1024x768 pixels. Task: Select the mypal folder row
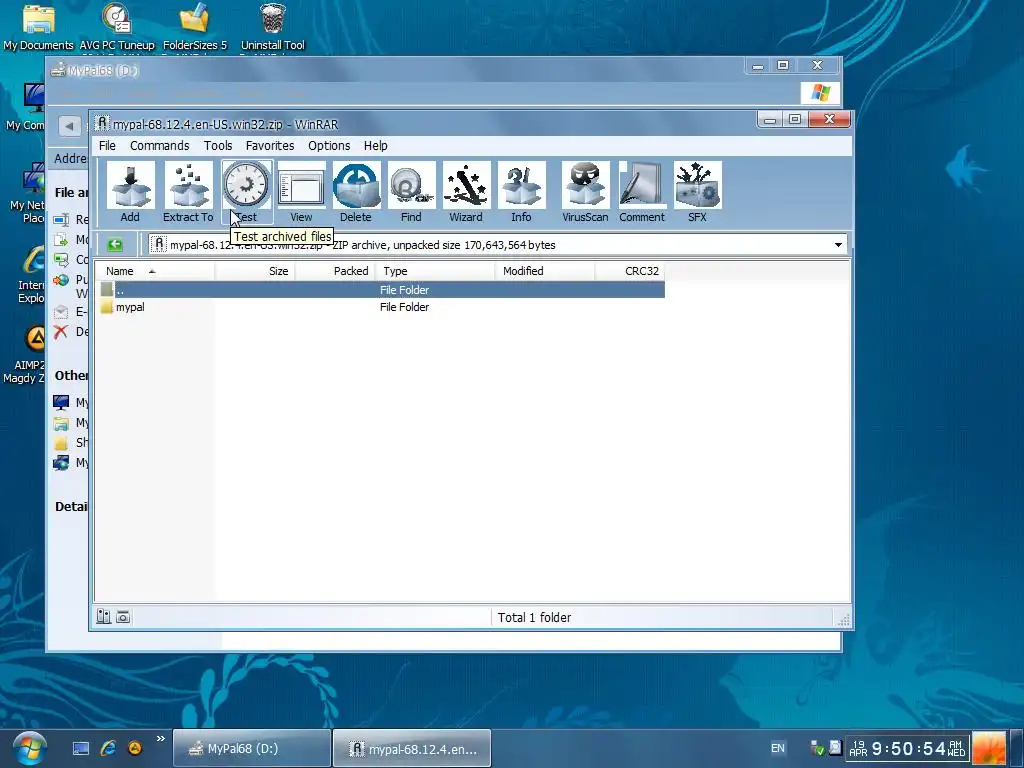[382, 307]
